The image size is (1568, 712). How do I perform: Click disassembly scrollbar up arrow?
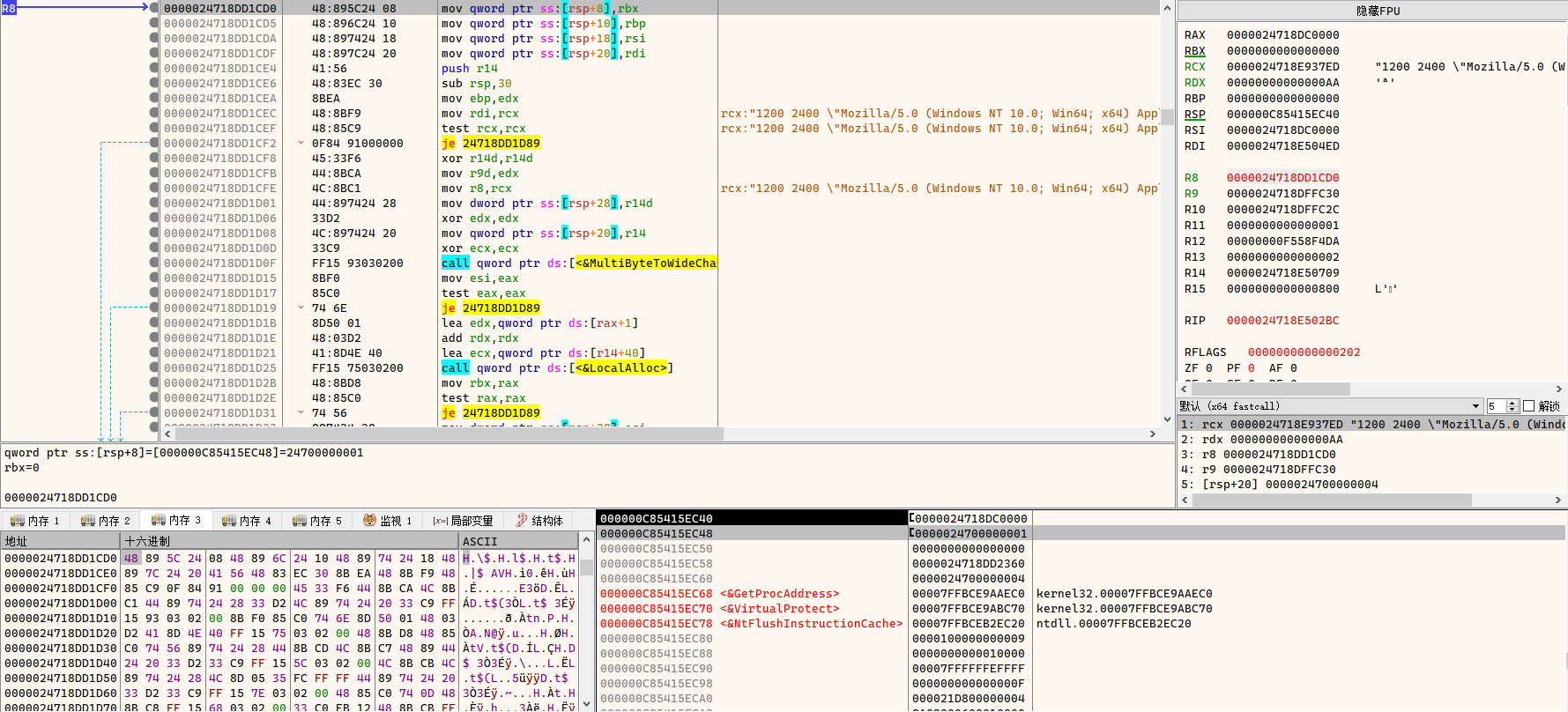tap(1167, 8)
